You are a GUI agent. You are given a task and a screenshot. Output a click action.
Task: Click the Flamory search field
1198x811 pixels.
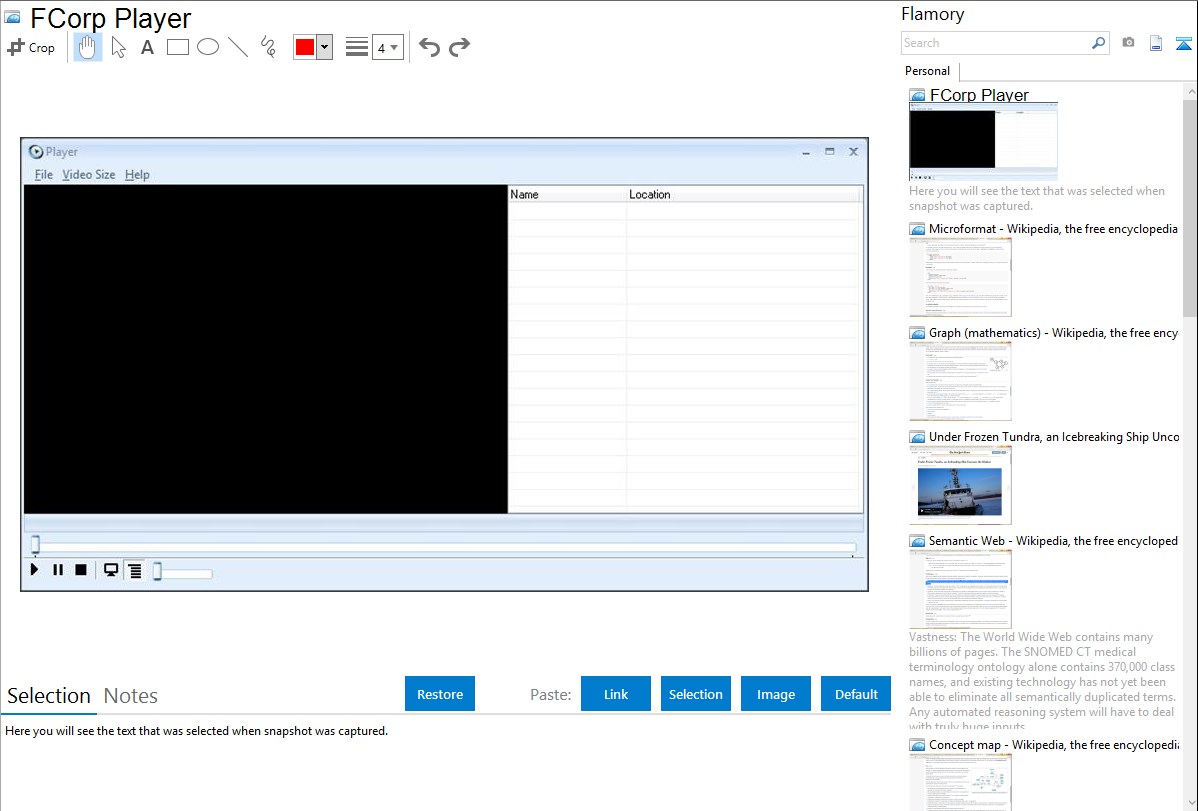point(996,43)
